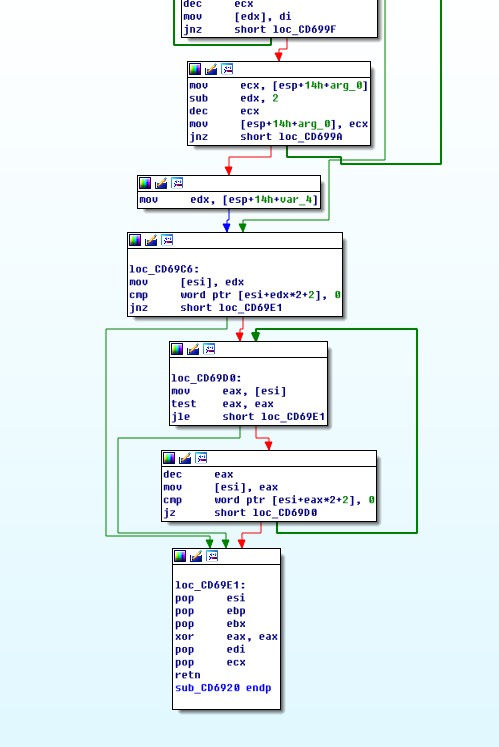
Task: Click the 'mov eax, [esi]' line
Action: [x=229, y=391]
